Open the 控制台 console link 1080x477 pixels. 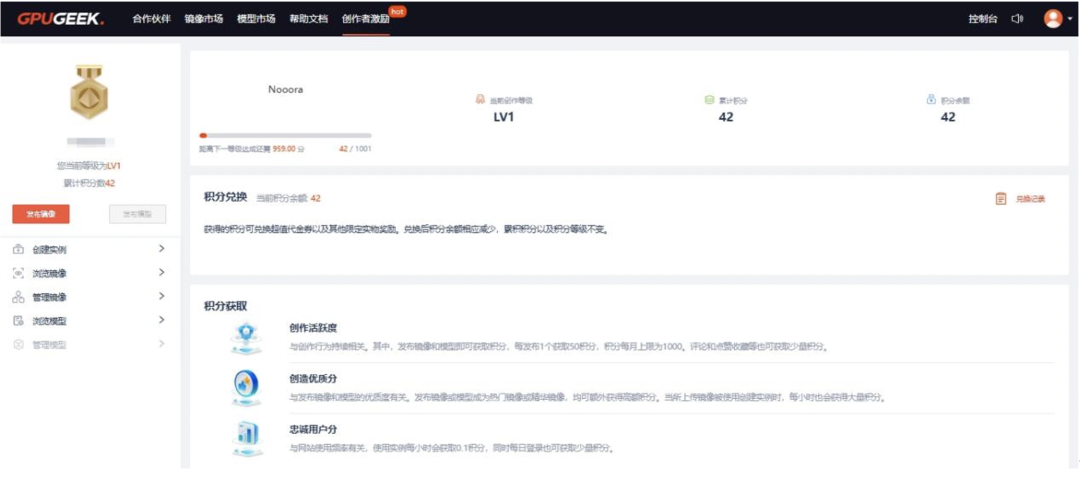pos(983,19)
